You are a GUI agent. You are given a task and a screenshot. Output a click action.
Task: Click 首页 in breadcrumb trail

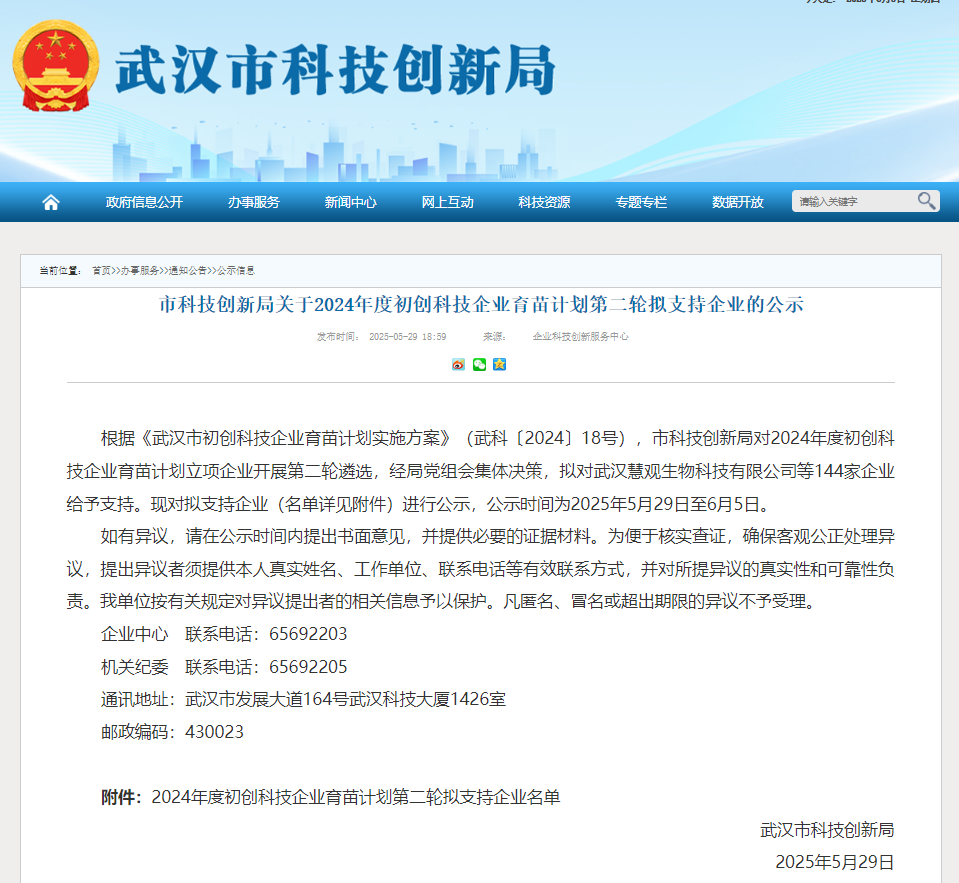tap(101, 271)
